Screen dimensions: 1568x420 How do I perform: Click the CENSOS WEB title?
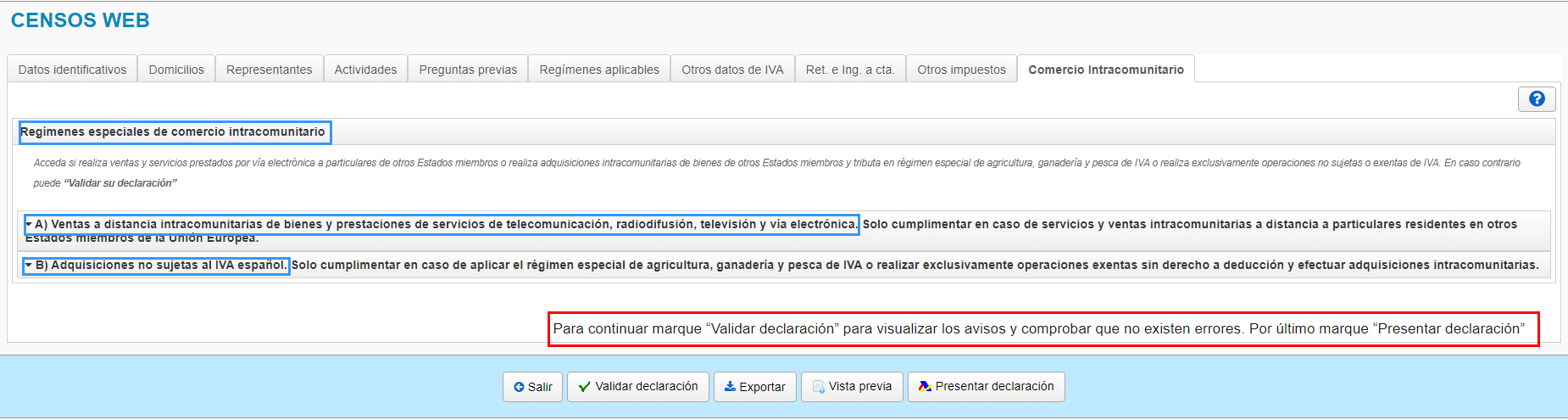pos(81,20)
